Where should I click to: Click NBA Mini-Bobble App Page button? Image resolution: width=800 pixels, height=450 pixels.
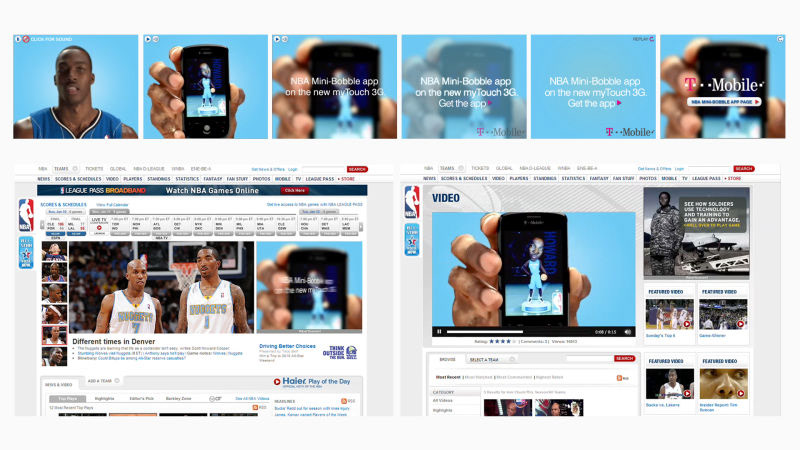(x=724, y=102)
